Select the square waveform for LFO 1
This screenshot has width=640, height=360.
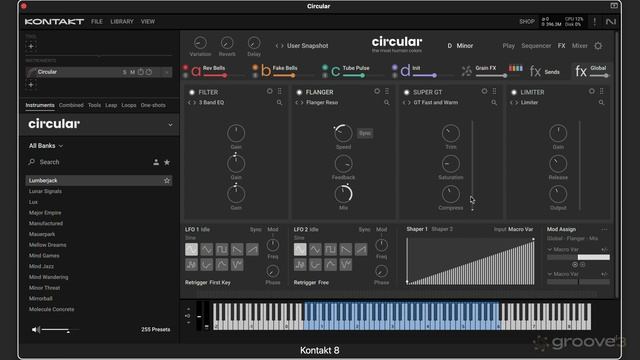point(222,249)
